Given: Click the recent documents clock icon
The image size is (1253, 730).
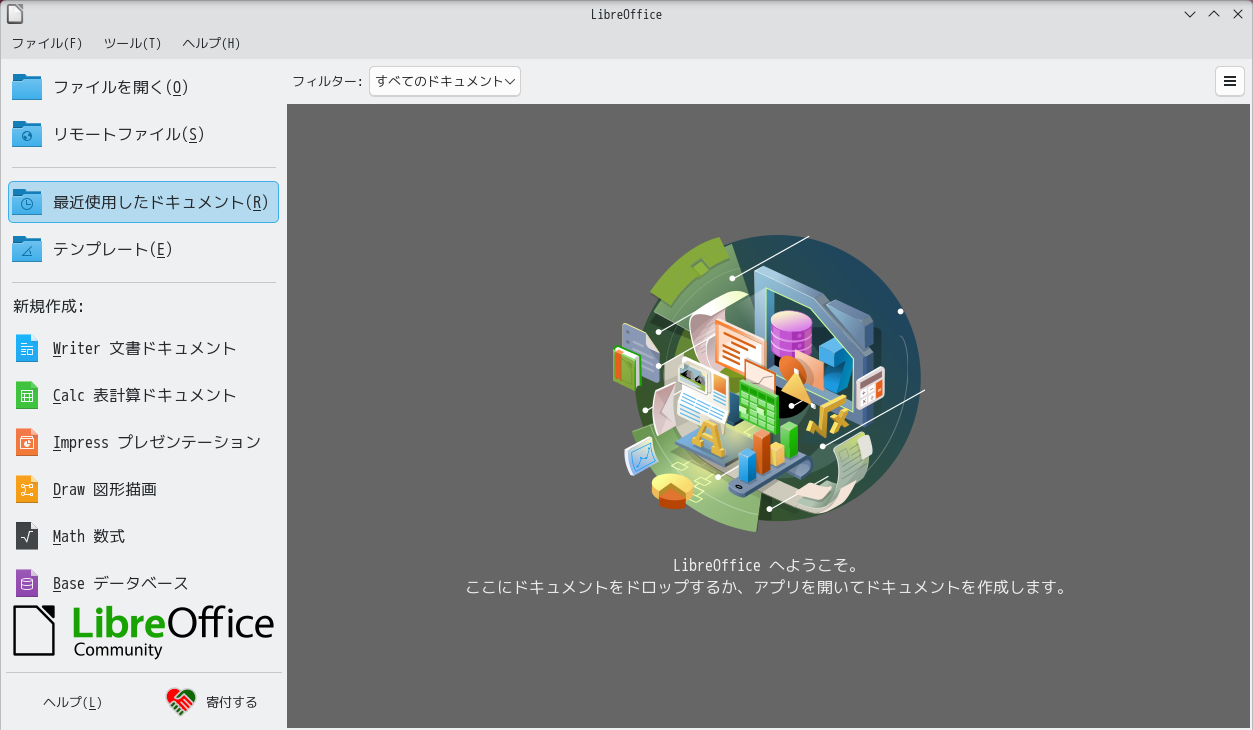Looking at the screenshot, I should pos(26,201).
